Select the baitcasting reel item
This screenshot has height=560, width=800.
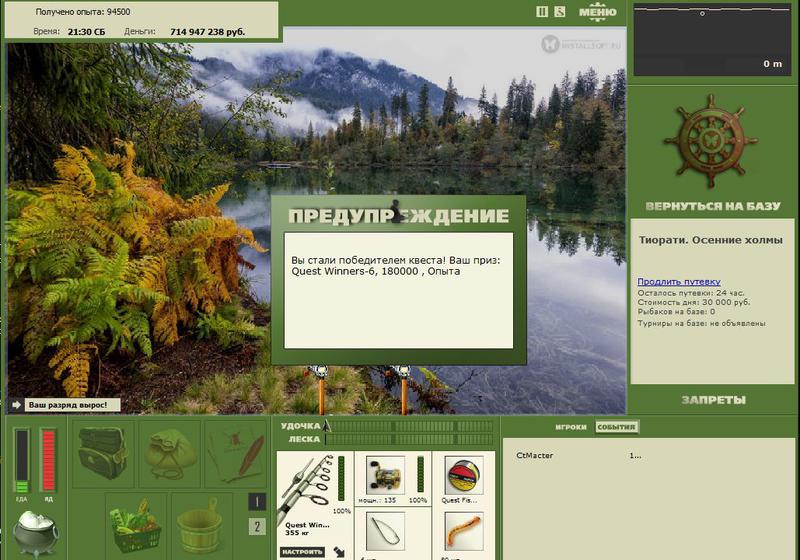pyautogui.click(x=385, y=475)
